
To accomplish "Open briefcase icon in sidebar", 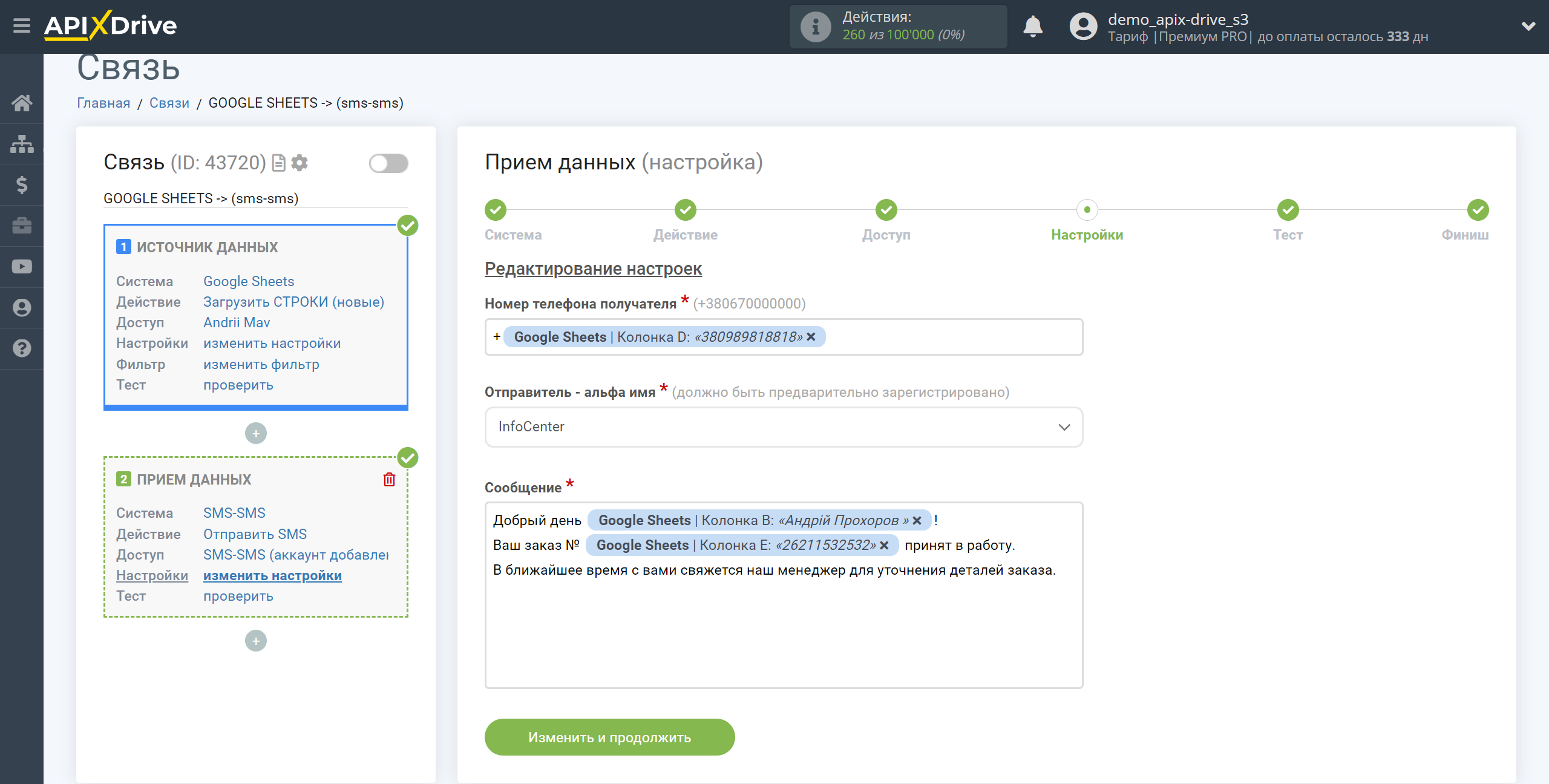I will pyautogui.click(x=22, y=226).
